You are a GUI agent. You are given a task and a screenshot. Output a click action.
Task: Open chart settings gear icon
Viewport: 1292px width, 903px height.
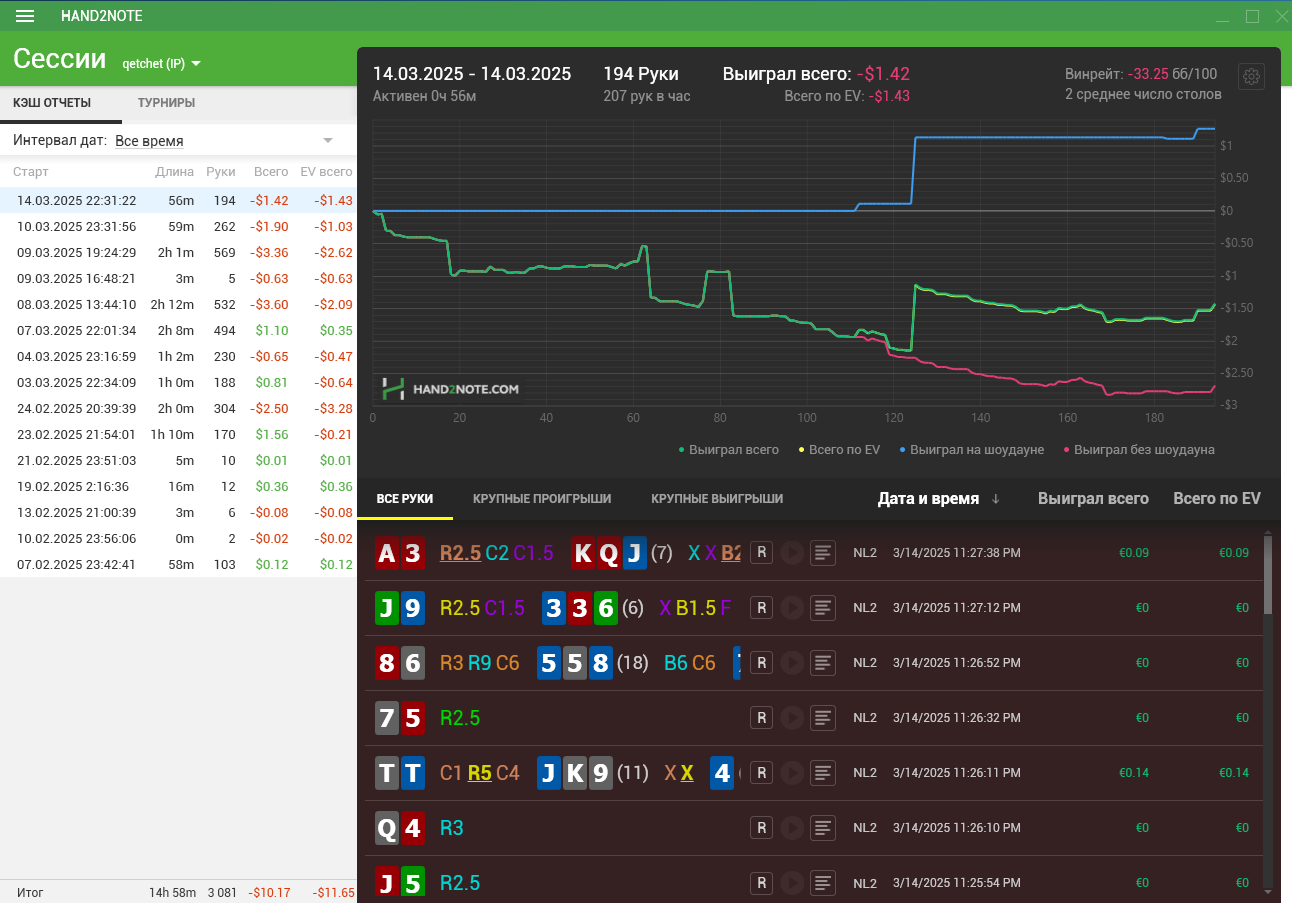click(x=1251, y=77)
